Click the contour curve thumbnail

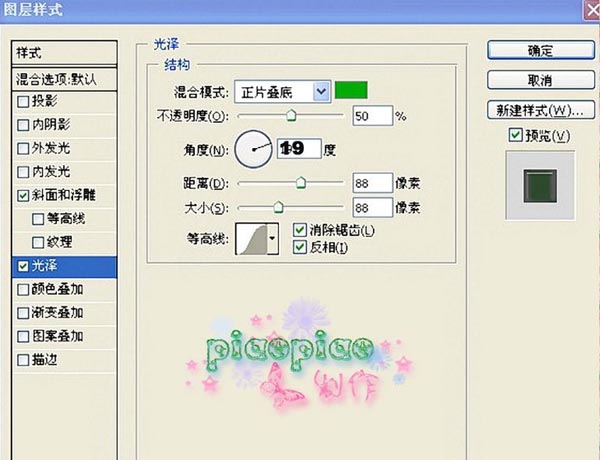coord(256,239)
